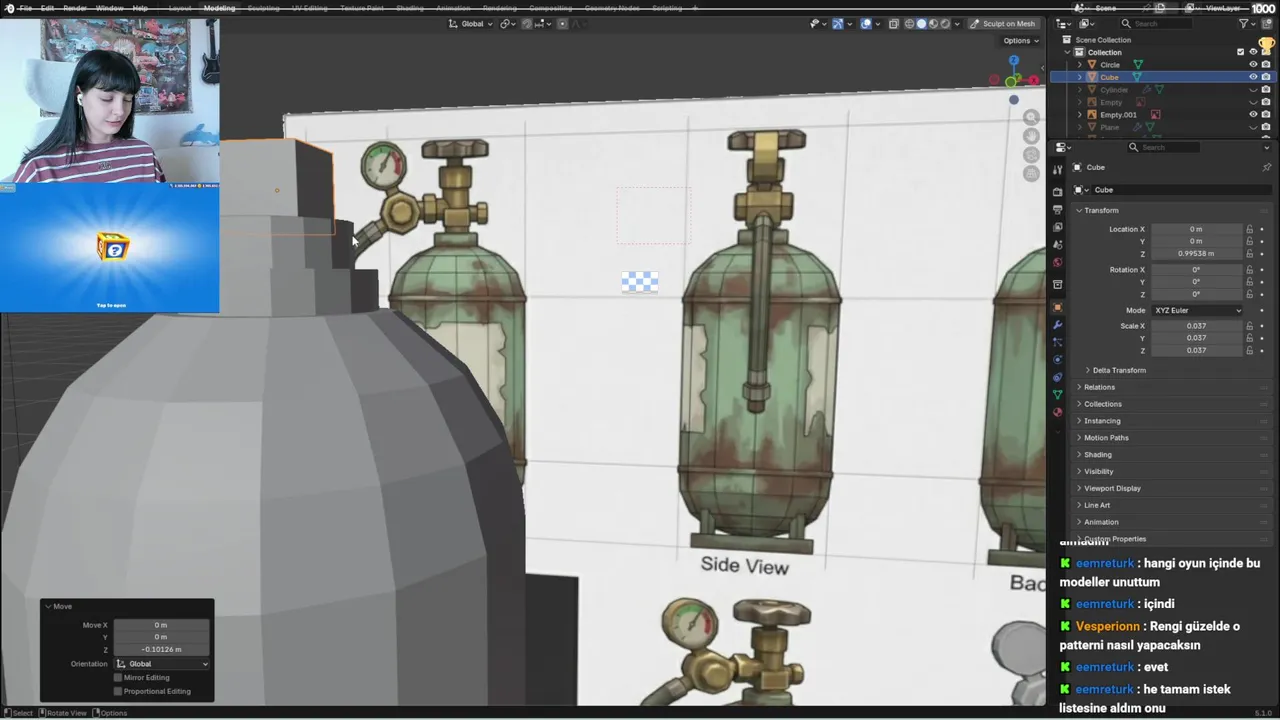
Task: Click the Blender logo menu
Action: click(7, 8)
